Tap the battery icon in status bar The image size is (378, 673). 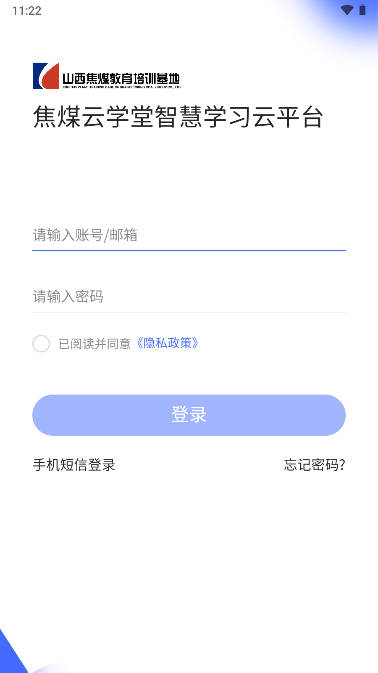(x=363, y=10)
